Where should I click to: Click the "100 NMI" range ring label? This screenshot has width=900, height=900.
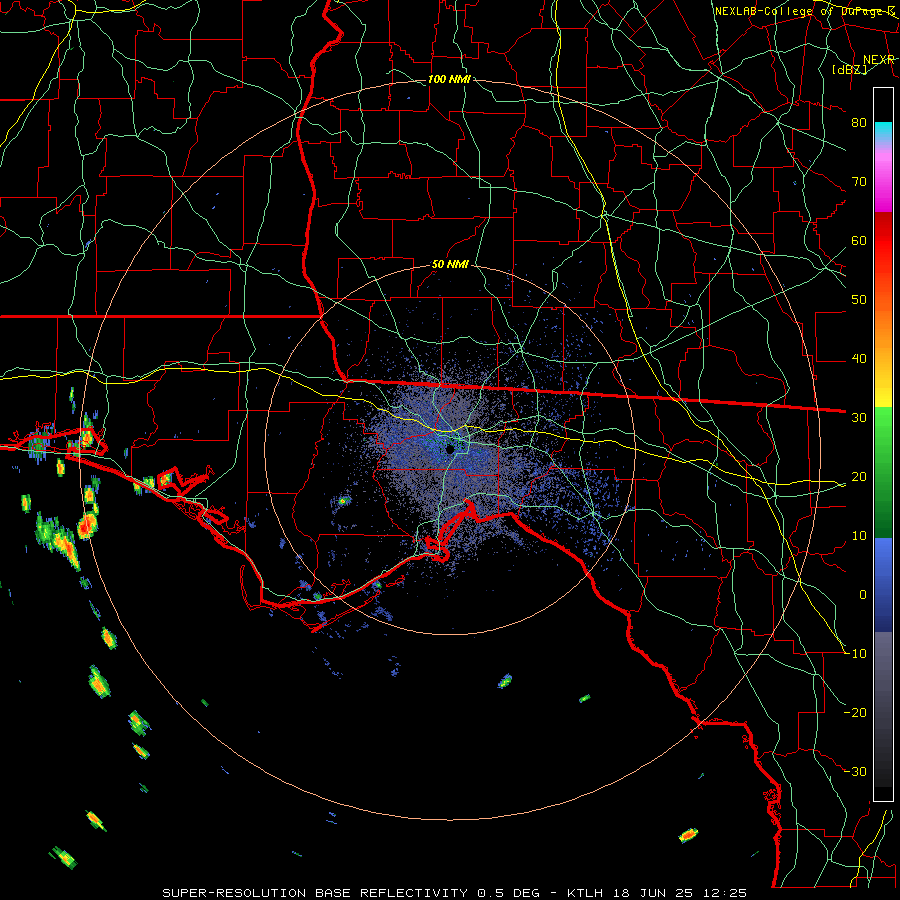click(449, 79)
